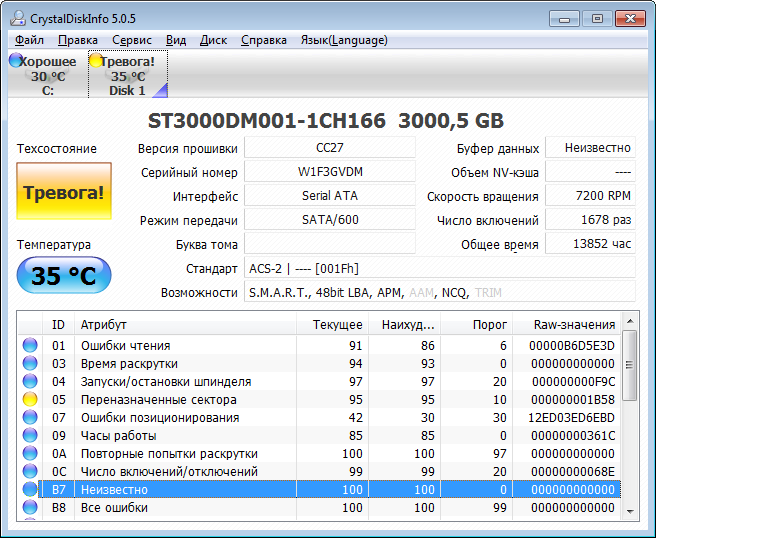Click the status icon for 09 Часы работы
Image resolution: width=769 pixels, height=560 pixels.
point(30,435)
